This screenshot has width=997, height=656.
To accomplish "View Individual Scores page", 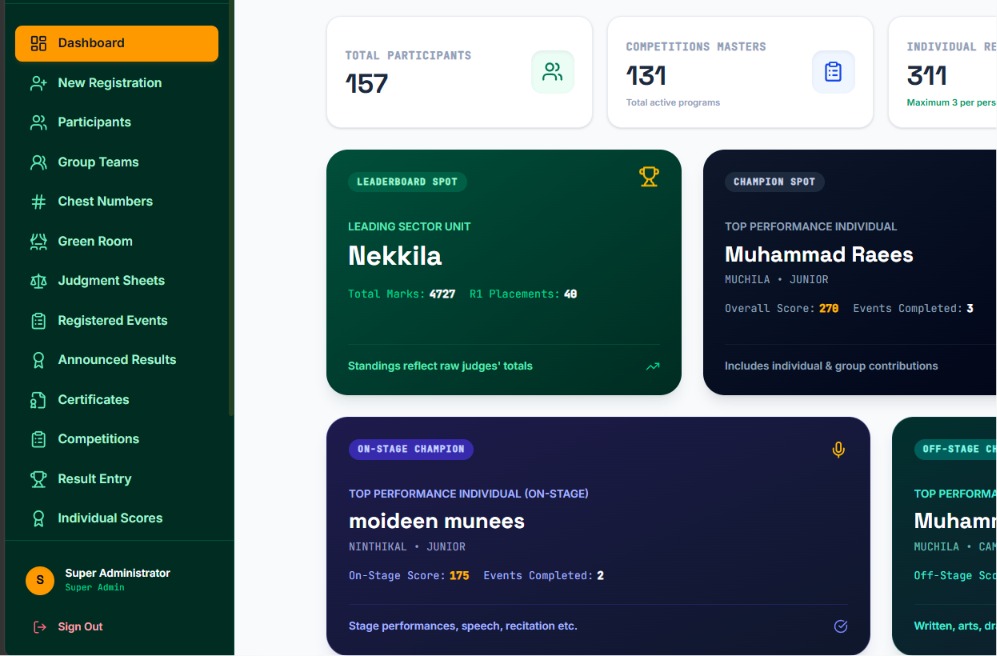I will pos(116,519).
